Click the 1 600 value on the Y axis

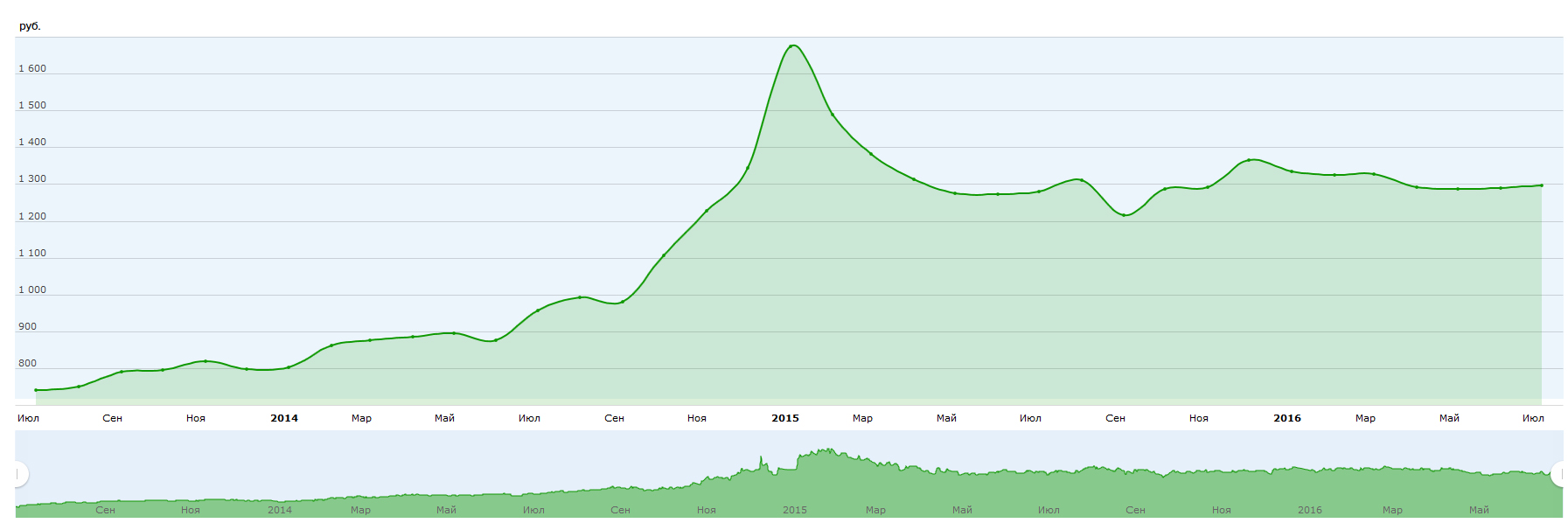click(32, 68)
